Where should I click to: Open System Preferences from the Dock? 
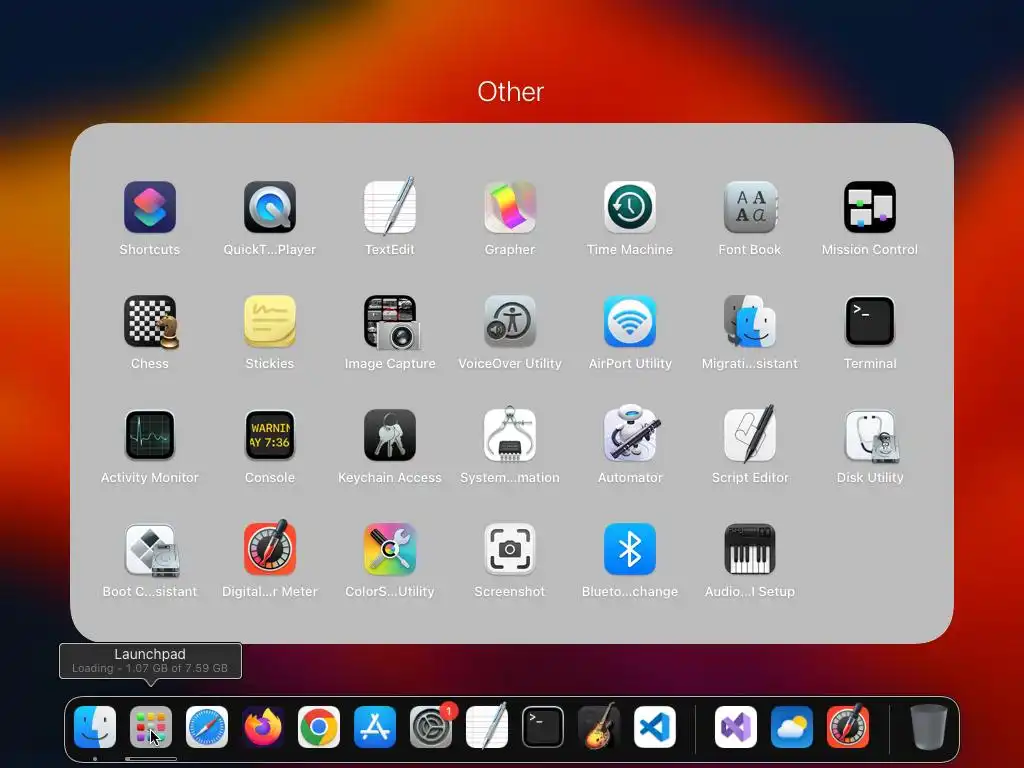[x=431, y=727]
